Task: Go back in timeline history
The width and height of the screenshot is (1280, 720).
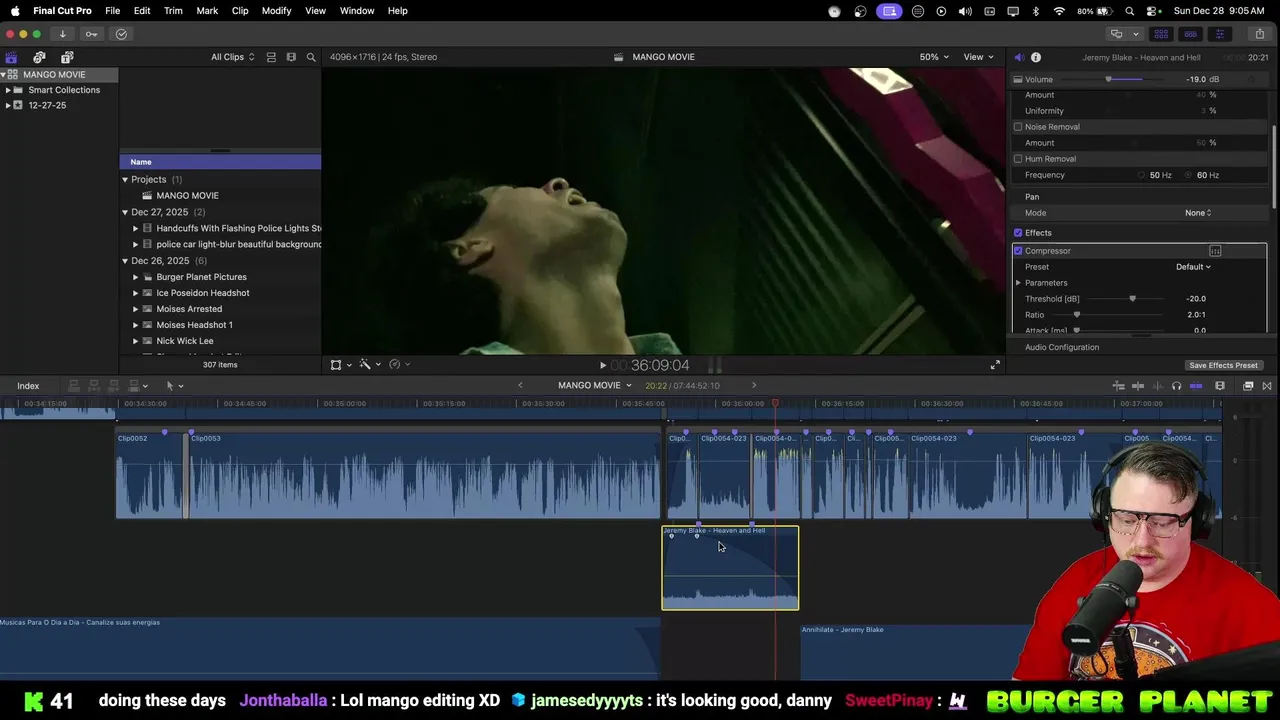Action: click(x=520, y=385)
